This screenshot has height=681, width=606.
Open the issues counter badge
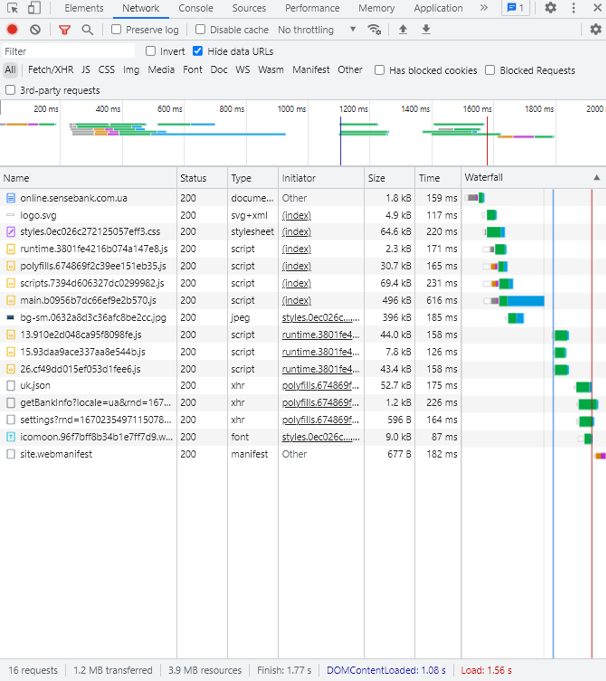[x=516, y=8]
